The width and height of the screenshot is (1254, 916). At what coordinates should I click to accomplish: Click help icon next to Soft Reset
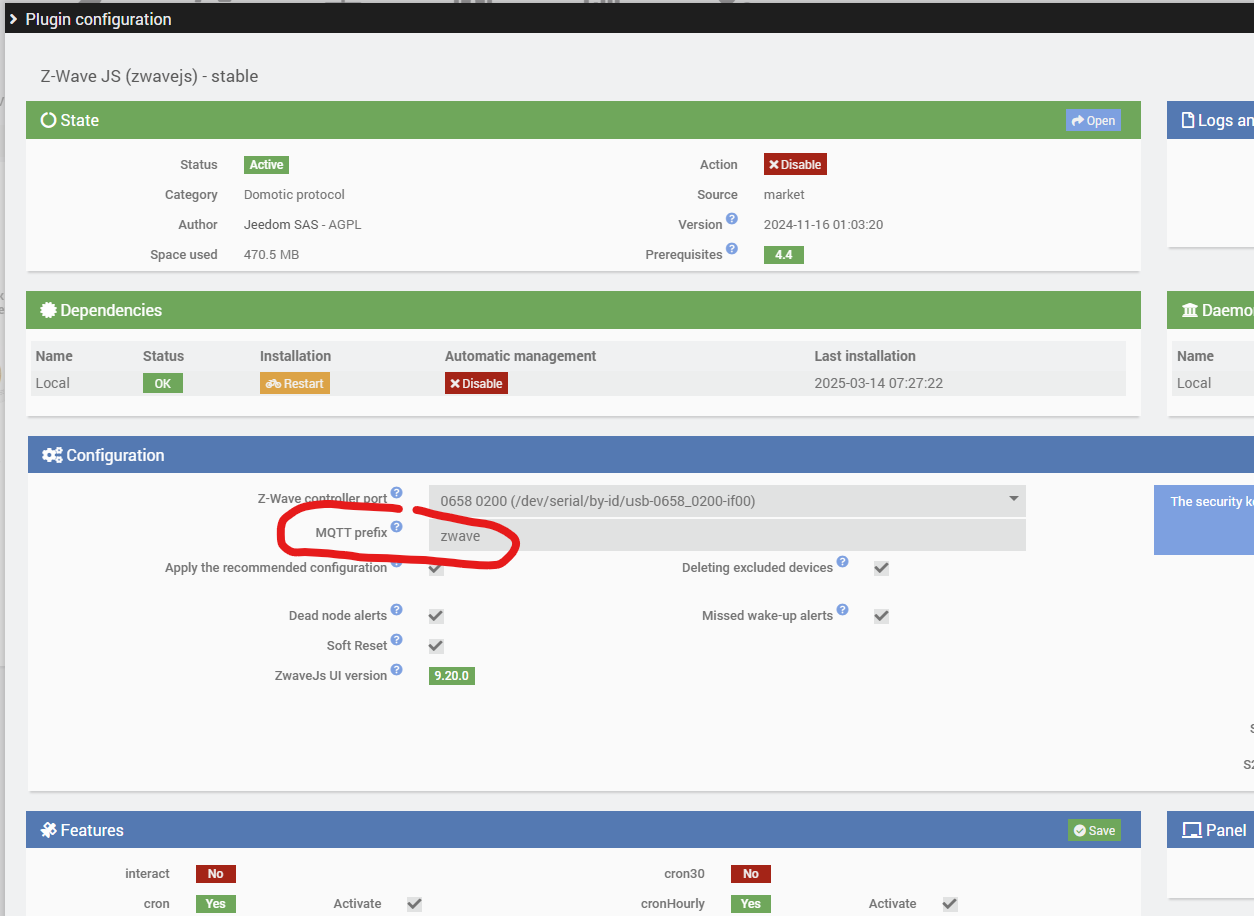(x=397, y=640)
